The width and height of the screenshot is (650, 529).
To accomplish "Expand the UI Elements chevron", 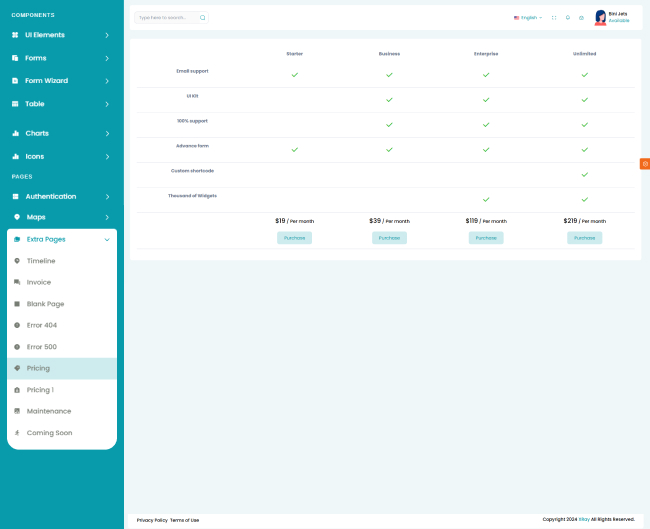I will click(107, 35).
